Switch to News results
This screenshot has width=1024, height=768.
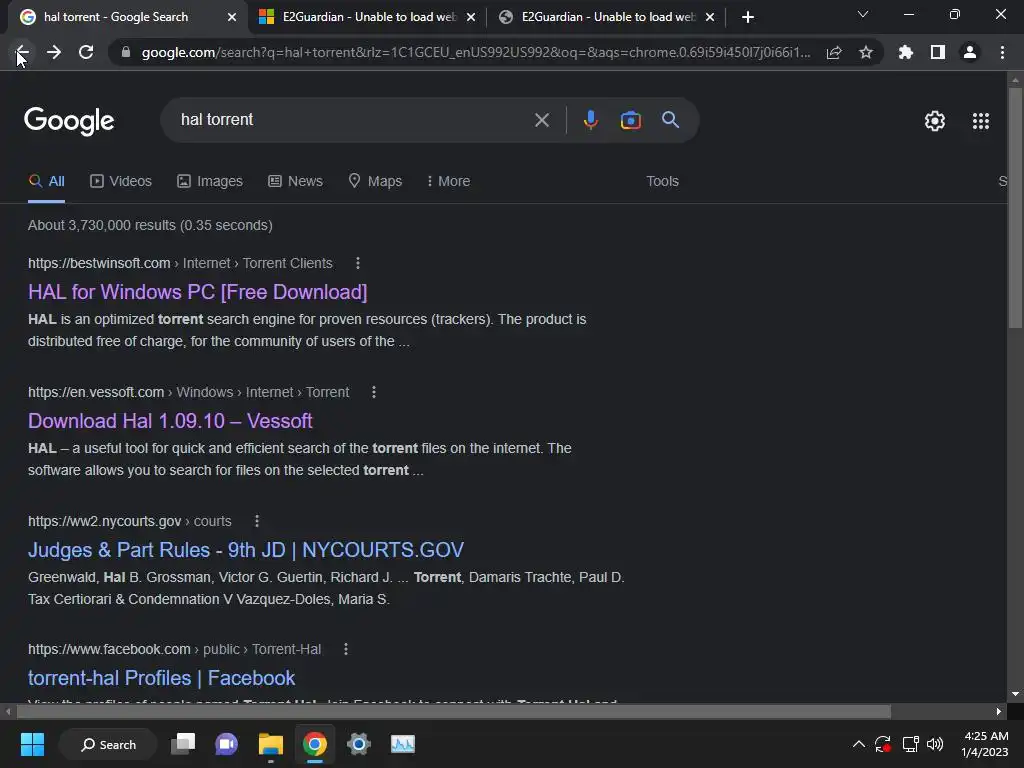pyautogui.click(x=295, y=182)
